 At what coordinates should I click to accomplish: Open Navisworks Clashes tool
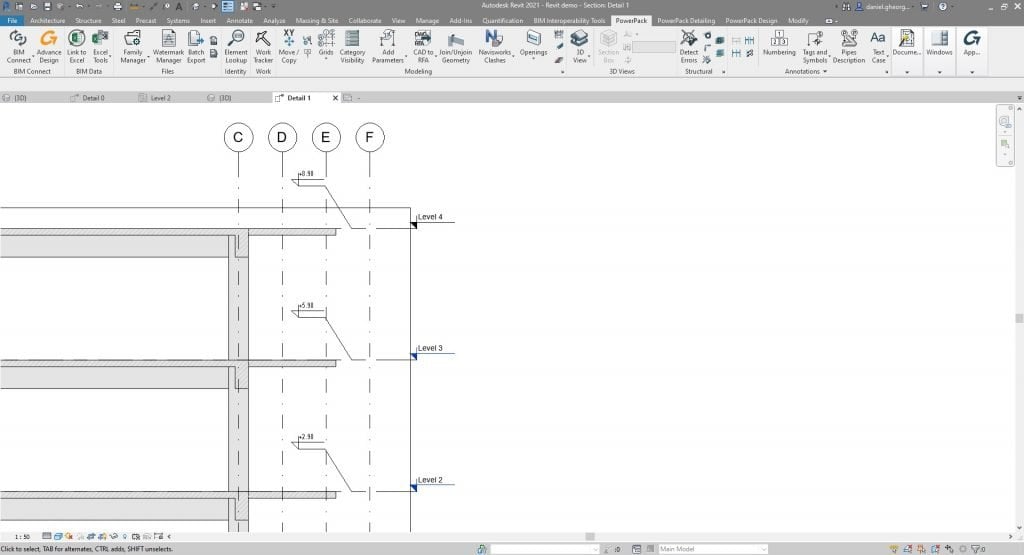[x=494, y=46]
